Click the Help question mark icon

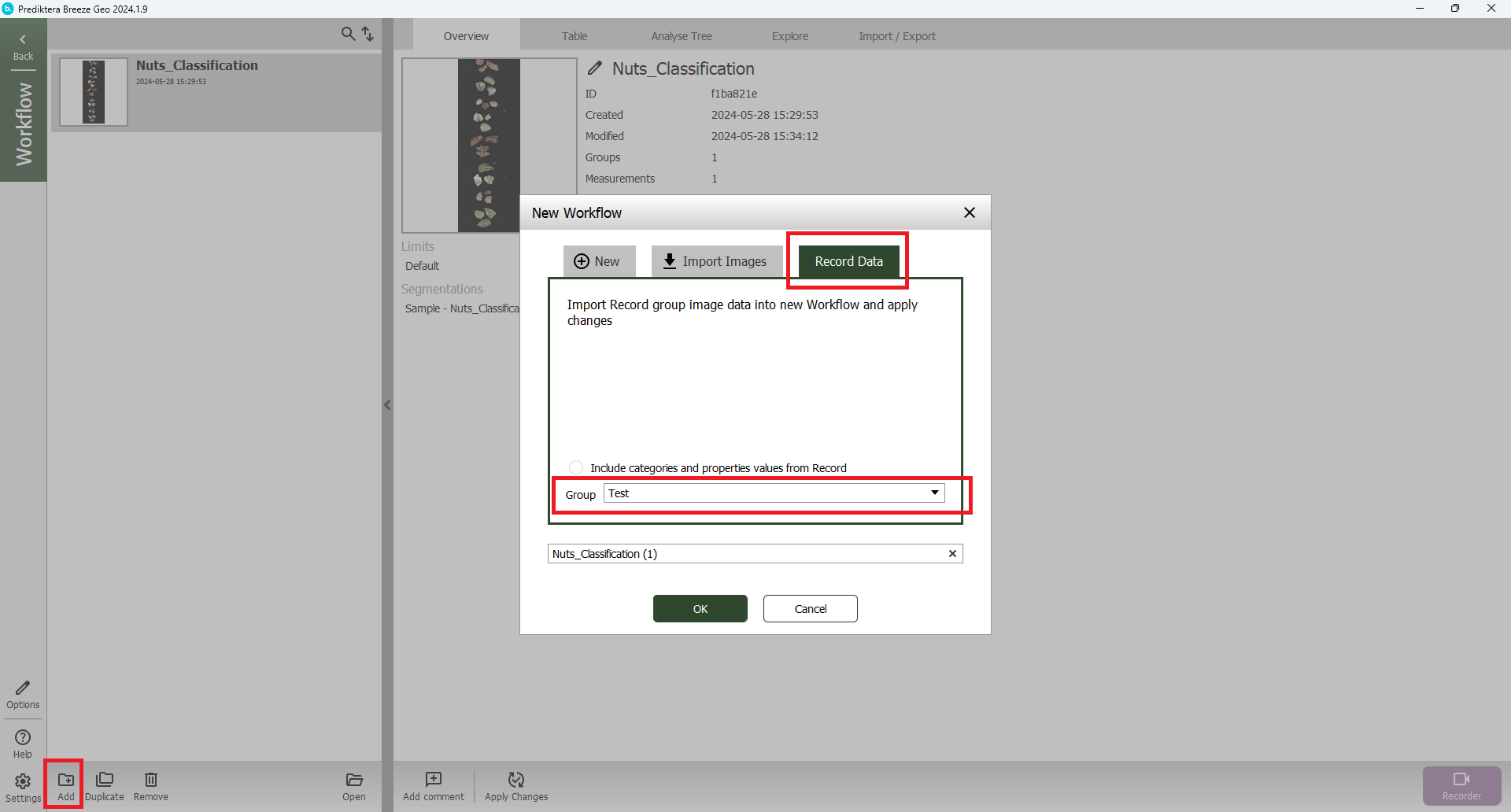(x=23, y=738)
